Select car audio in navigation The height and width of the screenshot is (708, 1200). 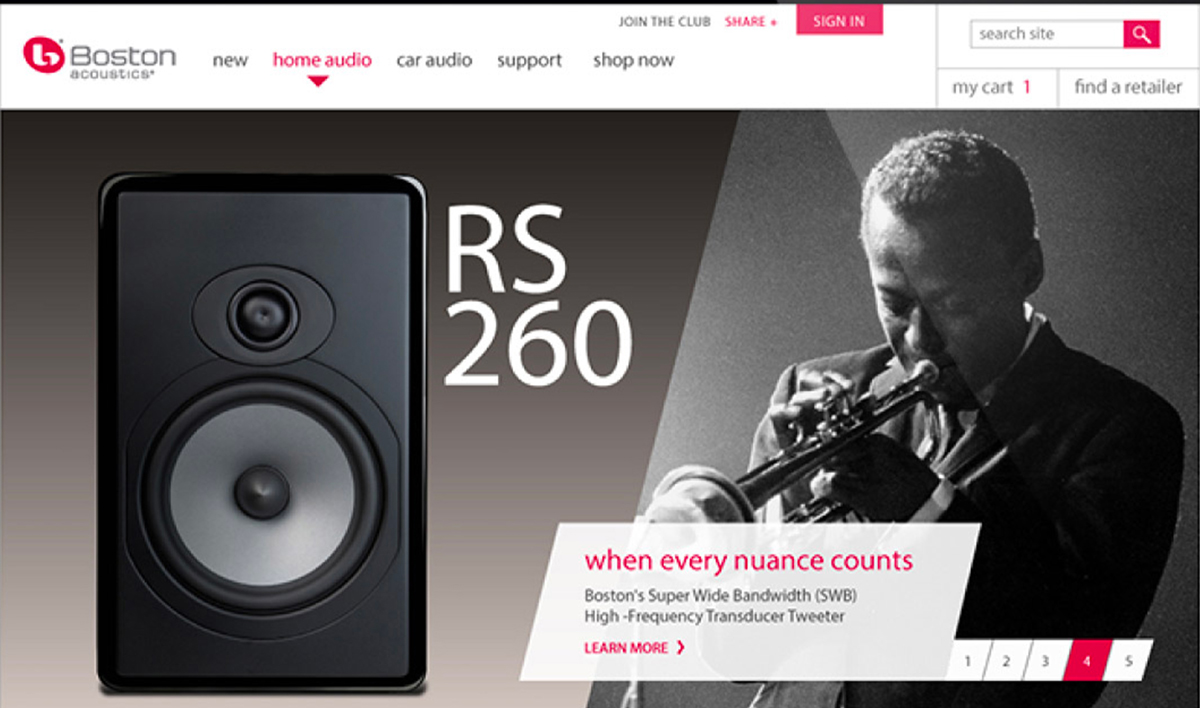[x=434, y=60]
